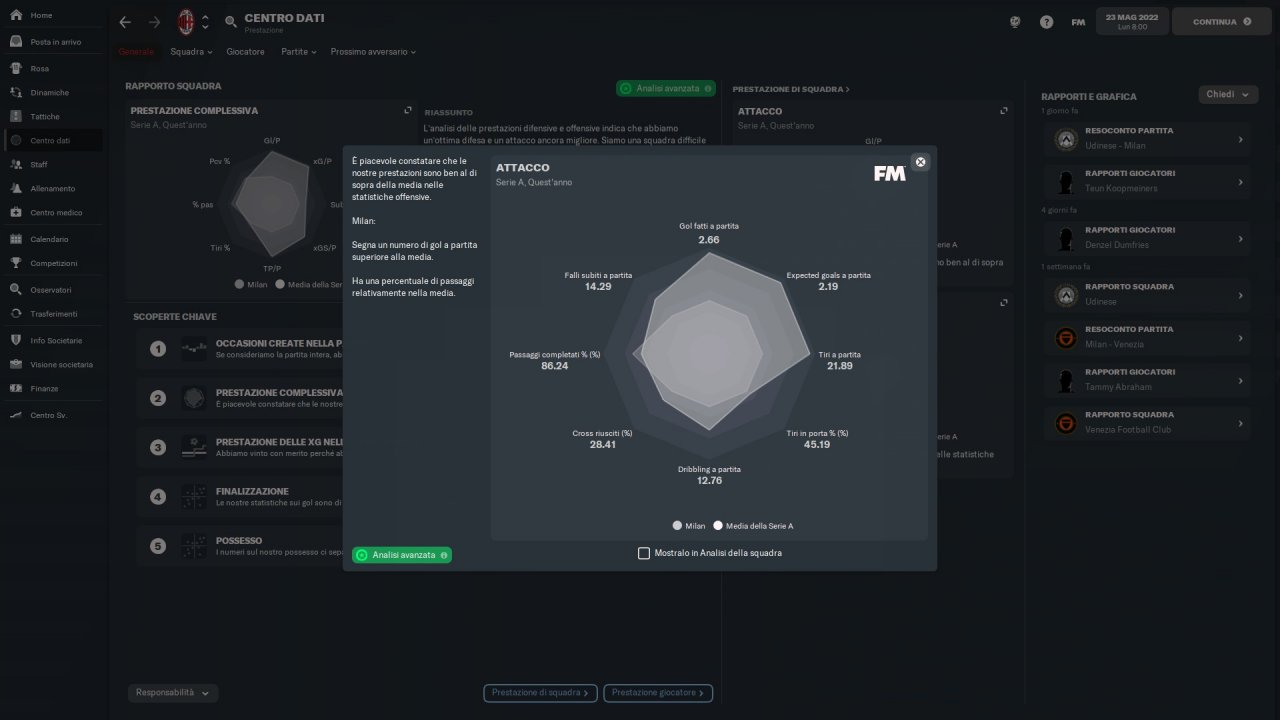The height and width of the screenshot is (720, 1280).
Task: Click the Continua button
Action: point(1222,21)
